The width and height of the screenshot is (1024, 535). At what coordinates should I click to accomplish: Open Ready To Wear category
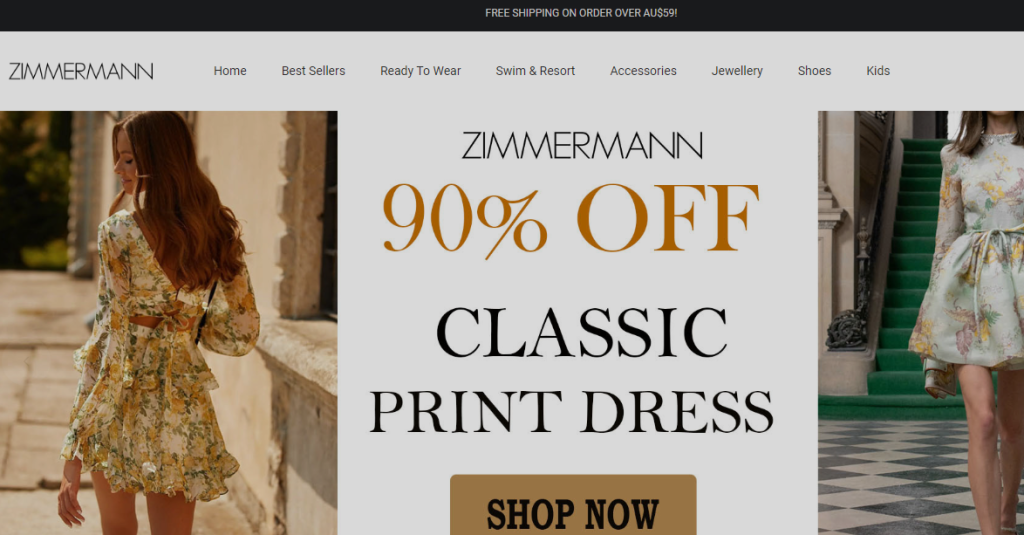coord(421,71)
